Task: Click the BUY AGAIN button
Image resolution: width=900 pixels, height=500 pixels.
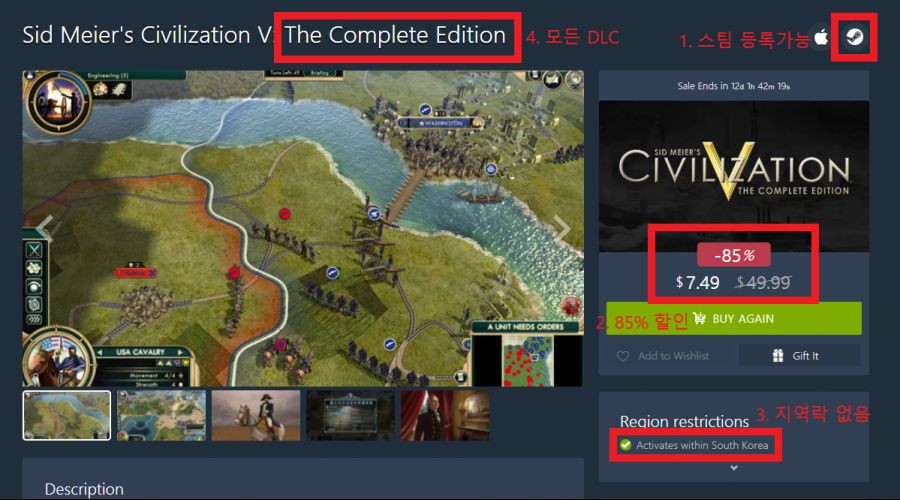Action: pos(734,319)
